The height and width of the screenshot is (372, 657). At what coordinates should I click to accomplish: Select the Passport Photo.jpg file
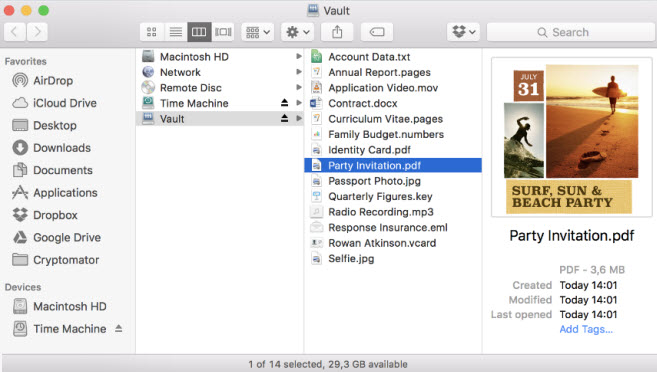[x=393, y=181]
